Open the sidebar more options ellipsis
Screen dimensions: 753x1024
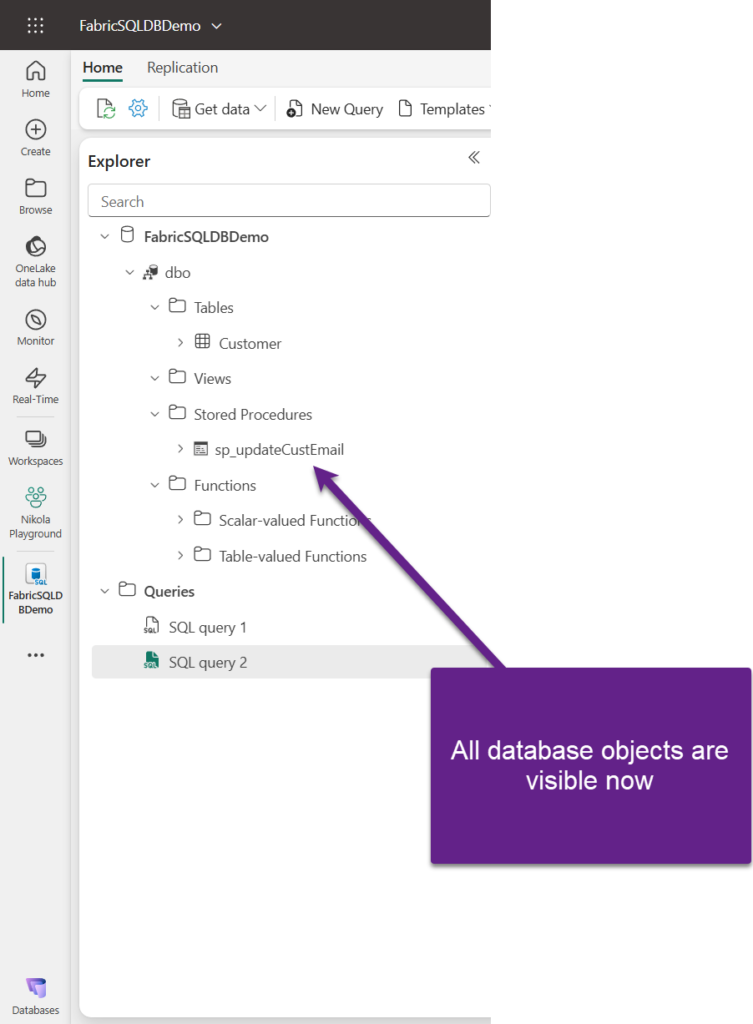pyautogui.click(x=35, y=654)
